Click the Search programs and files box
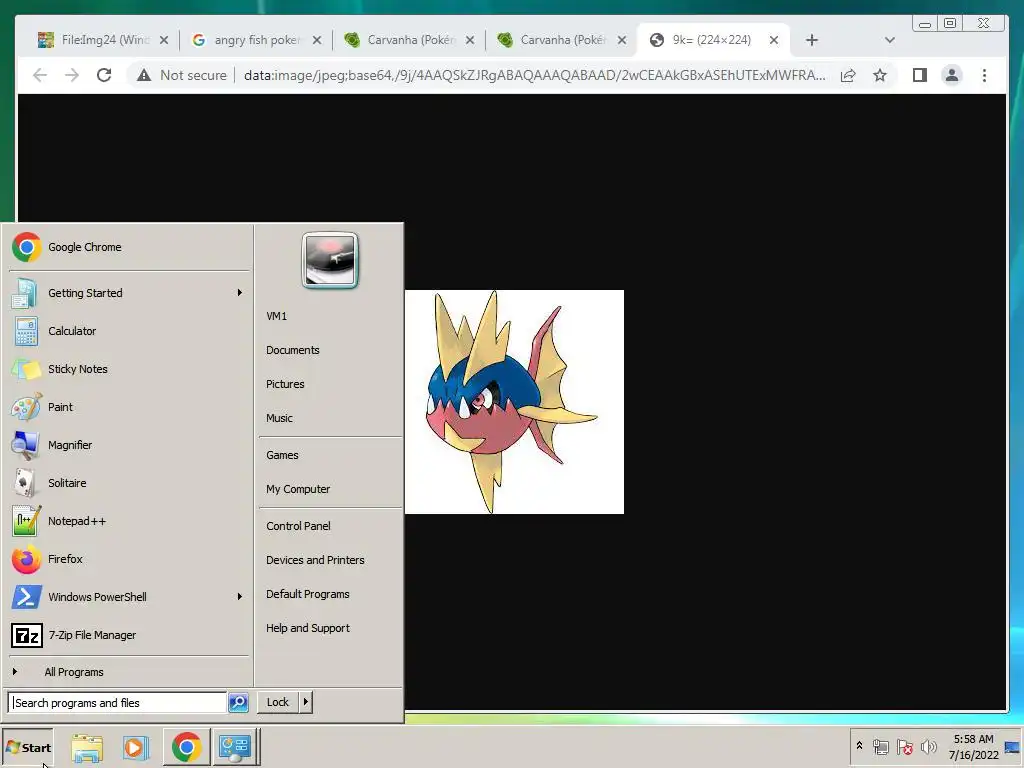 click(x=118, y=703)
